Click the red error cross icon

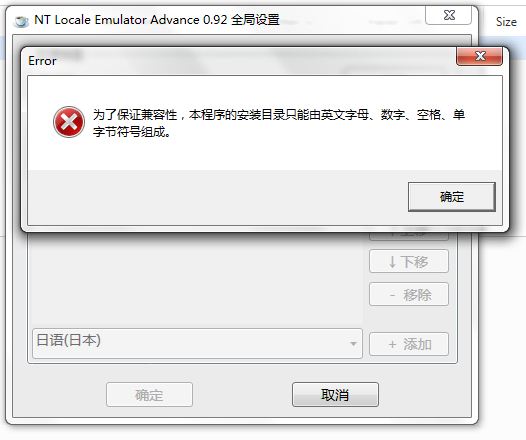(69, 122)
